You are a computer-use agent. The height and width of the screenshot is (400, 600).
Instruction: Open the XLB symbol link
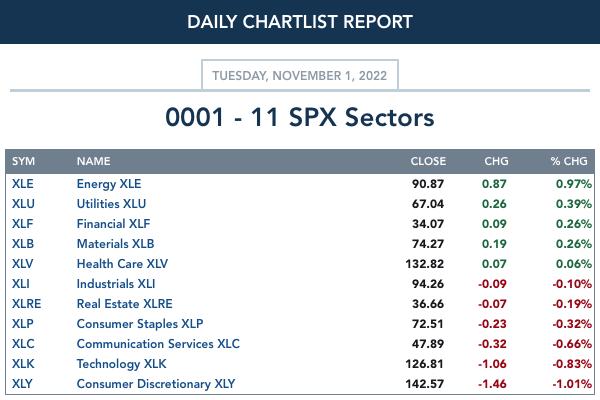(x=23, y=244)
